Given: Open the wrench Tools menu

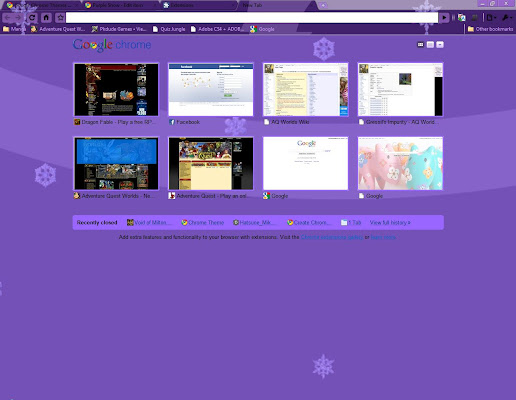Looking at the screenshot, I should [x=507, y=18].
